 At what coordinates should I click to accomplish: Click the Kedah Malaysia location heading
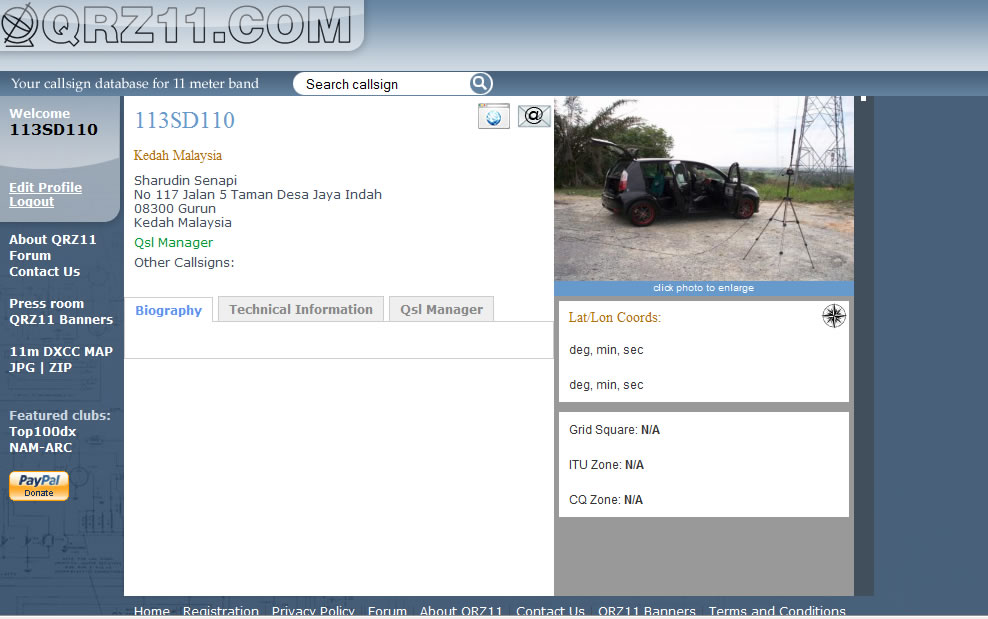tap(178, 155)
